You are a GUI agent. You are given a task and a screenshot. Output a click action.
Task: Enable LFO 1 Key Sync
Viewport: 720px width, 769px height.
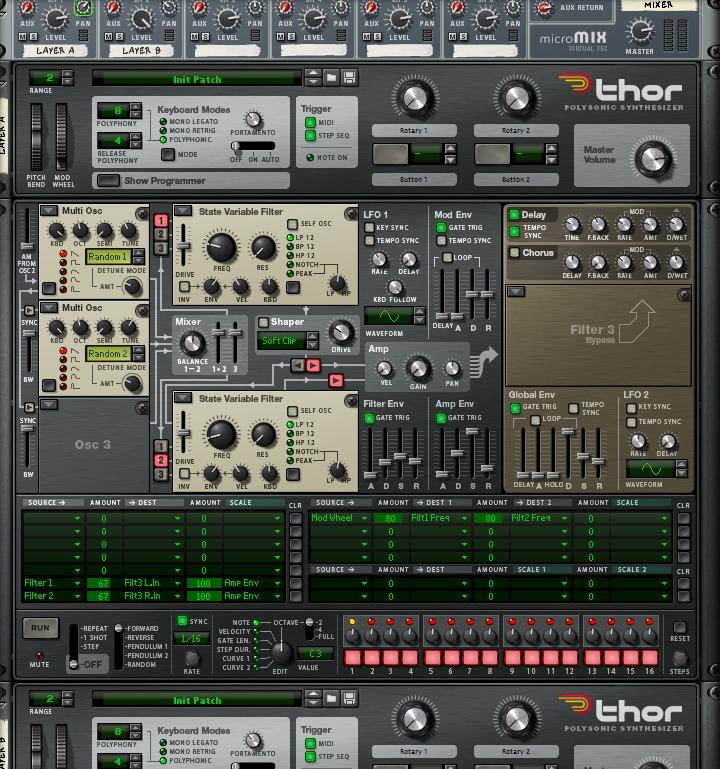coord(369,228)
